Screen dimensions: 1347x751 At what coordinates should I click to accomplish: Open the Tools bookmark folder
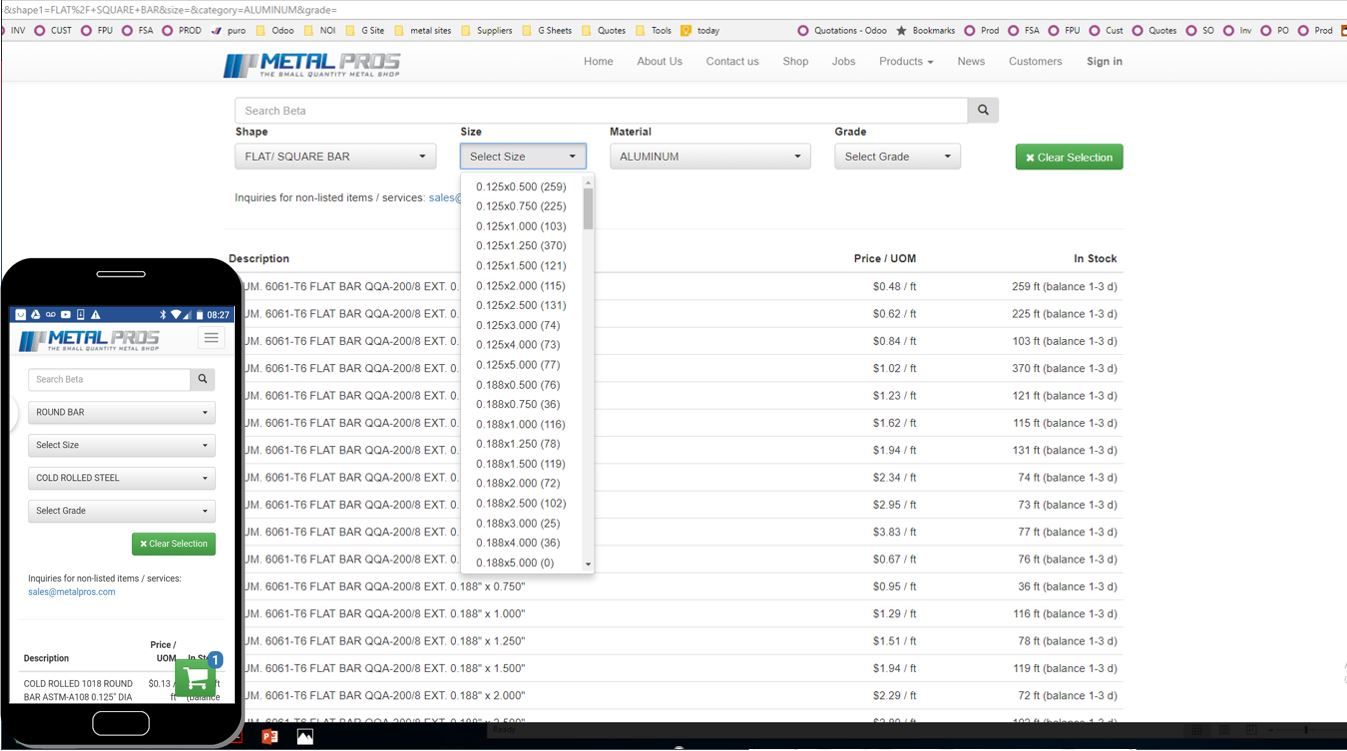(654, 30)
